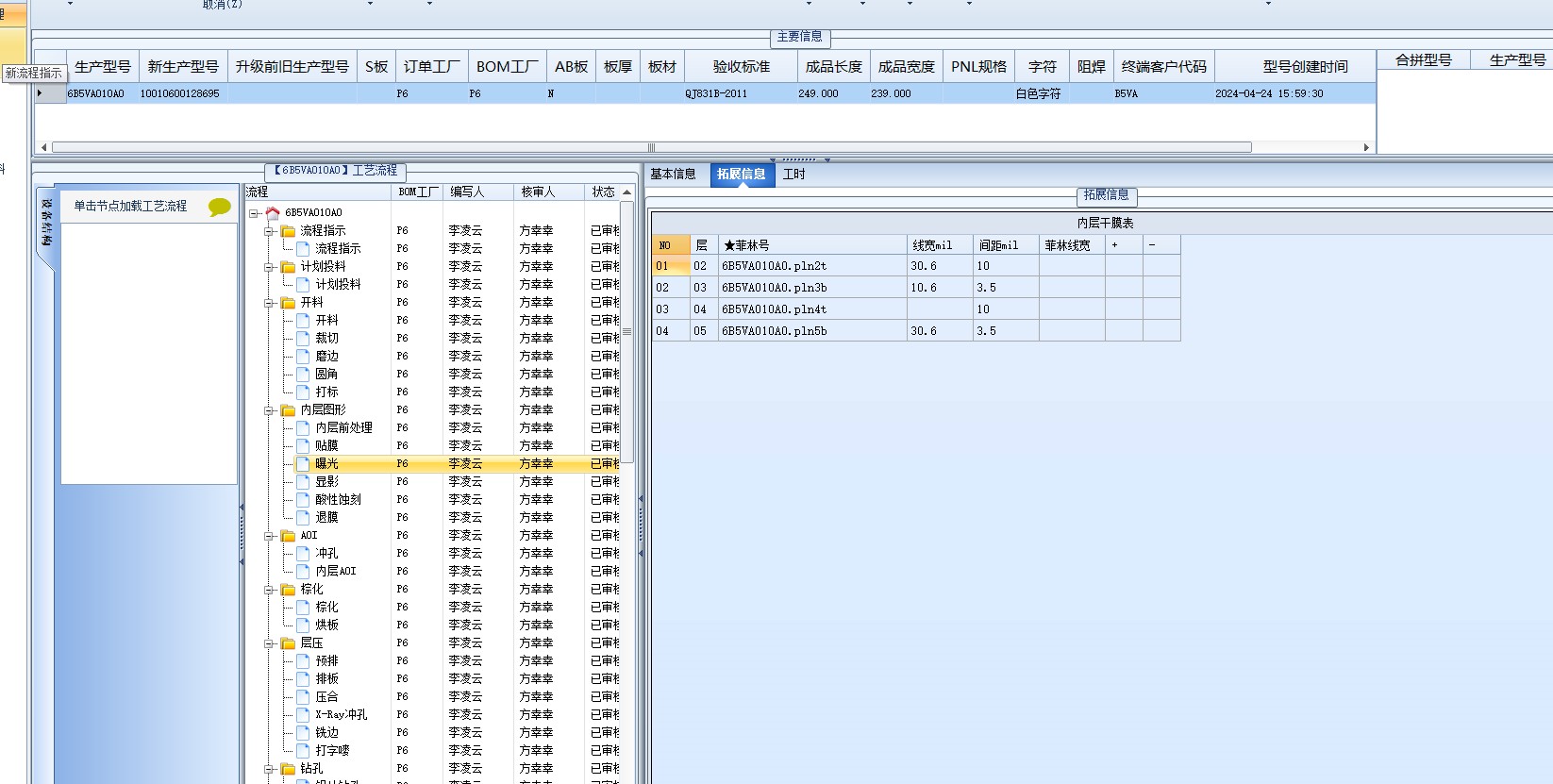This screenshot has width=1553, height=784.
Task: Click the 6B5VA010A0.pln4t film cell
Action: click(812, 309)
